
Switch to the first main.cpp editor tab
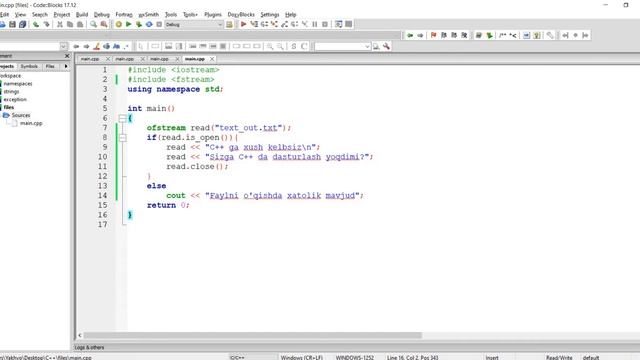(90, 59)
